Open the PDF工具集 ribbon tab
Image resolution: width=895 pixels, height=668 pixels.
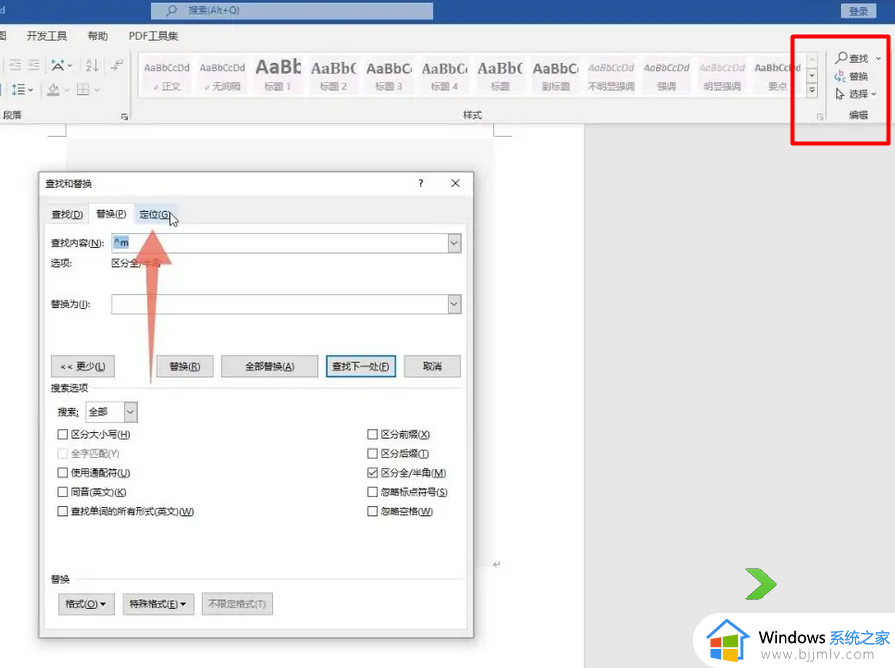point(153,36)
